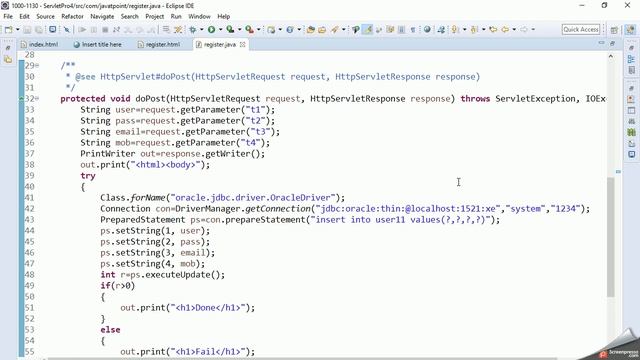Screen dimensions: 640x360
Task: Click the Open Type folder icon
Action: coord(311,29)
